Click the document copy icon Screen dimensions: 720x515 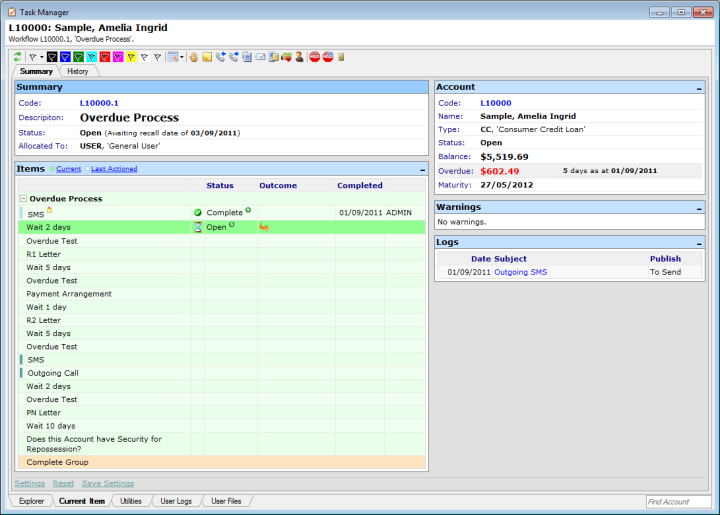pyautogui.click(x=247, y=57)
